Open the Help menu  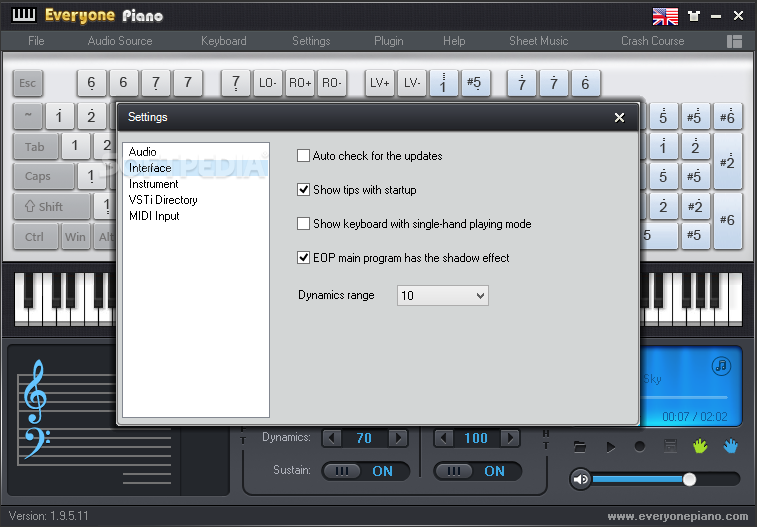tap(454, 41)
